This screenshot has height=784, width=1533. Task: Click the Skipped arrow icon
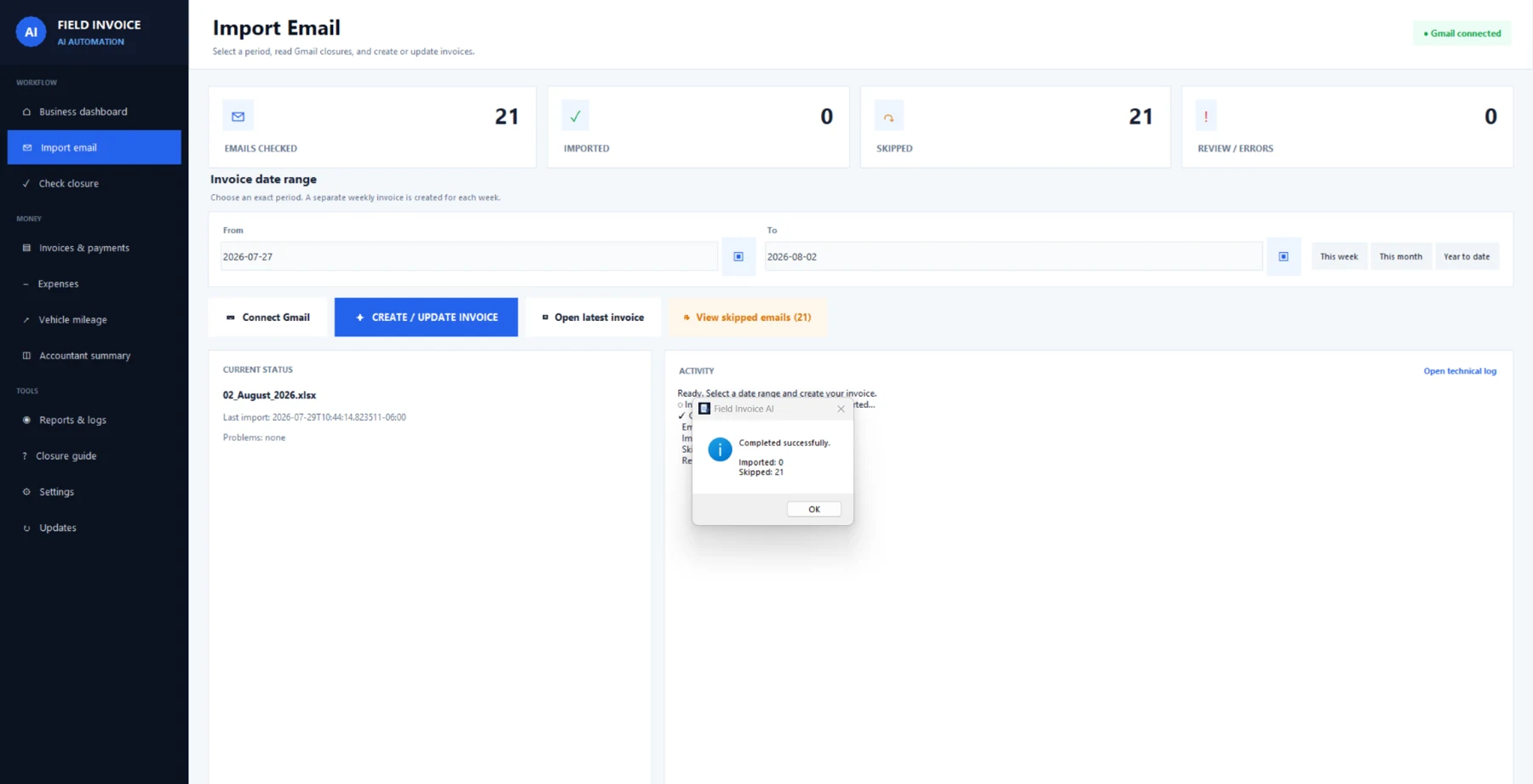coord(888,116)
